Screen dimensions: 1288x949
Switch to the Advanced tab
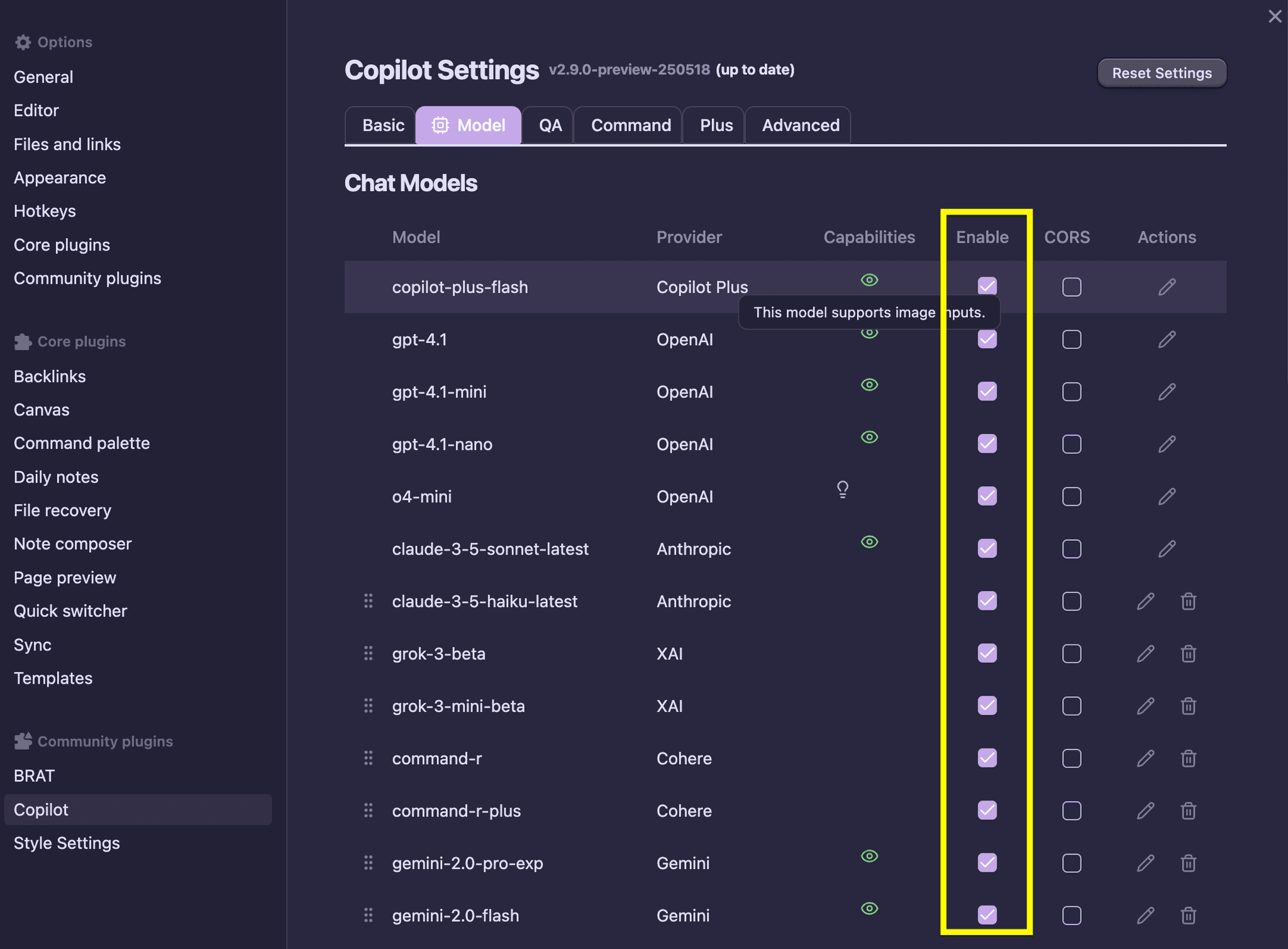pos(799,125)
